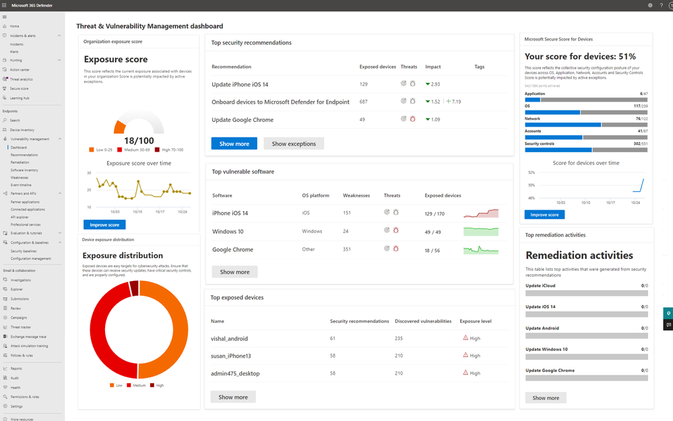The image size is (673, 421).
Task: Click the Device inventory icon
Action: [x=5, y=130]
